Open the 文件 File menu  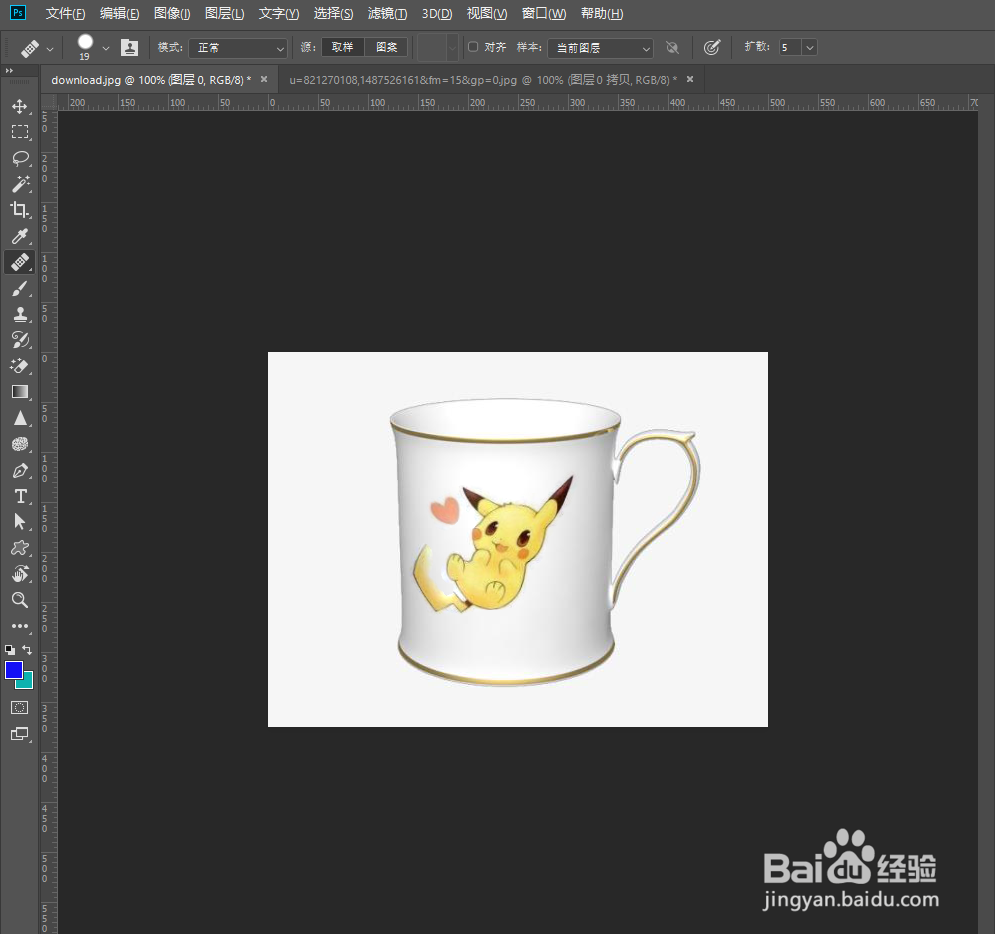[x=65, y=13]
